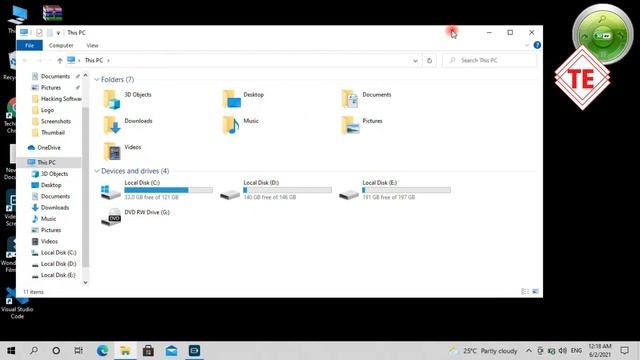This screenshot has height=360, width=640.
Task: Open the Music folder in Folders section
Action: pyautogui.click(x=231, y=125)
